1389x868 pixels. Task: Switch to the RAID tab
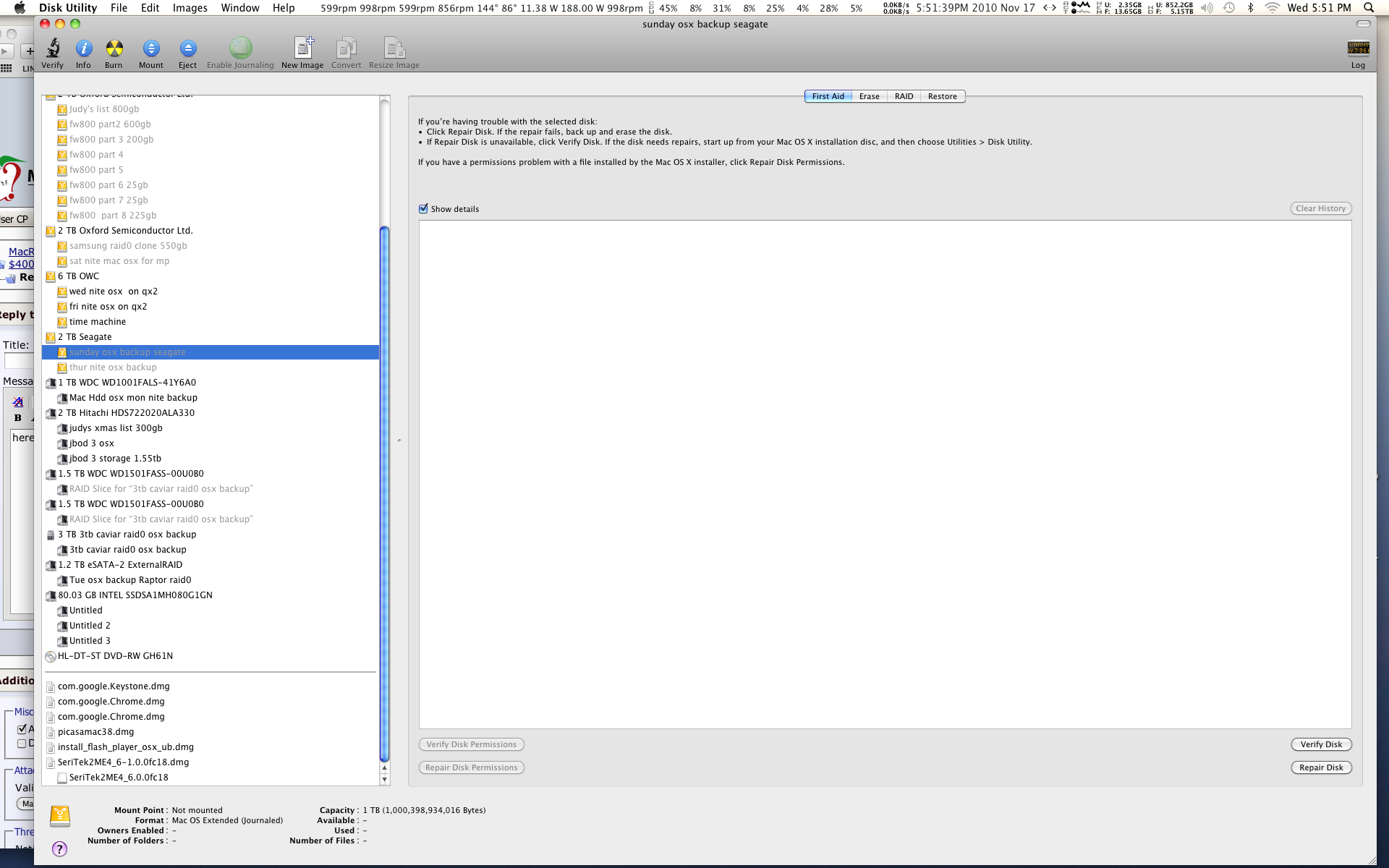click(904, 96)
